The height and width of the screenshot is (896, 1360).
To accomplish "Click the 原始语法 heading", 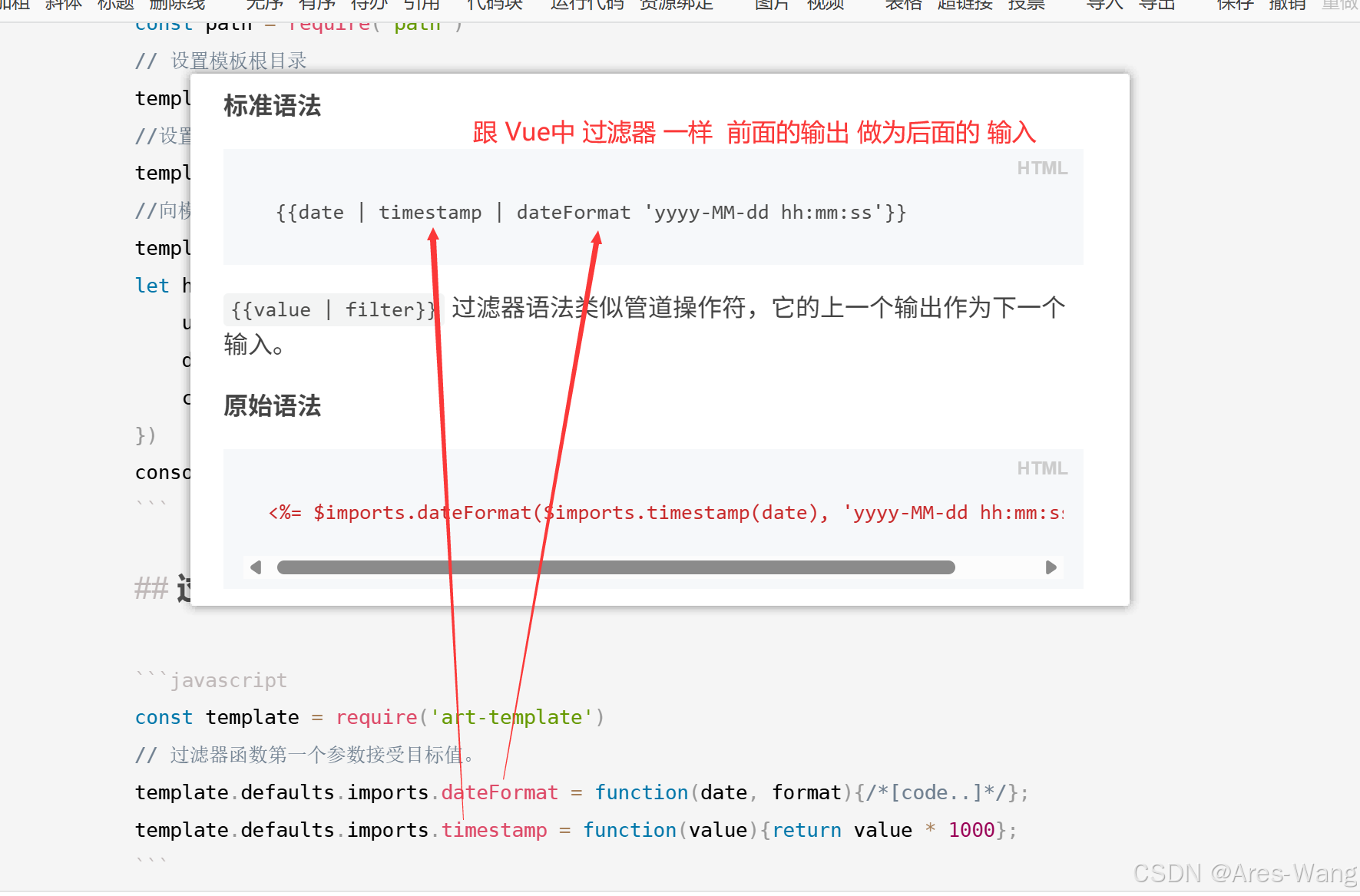I will (x=272, y=406).
